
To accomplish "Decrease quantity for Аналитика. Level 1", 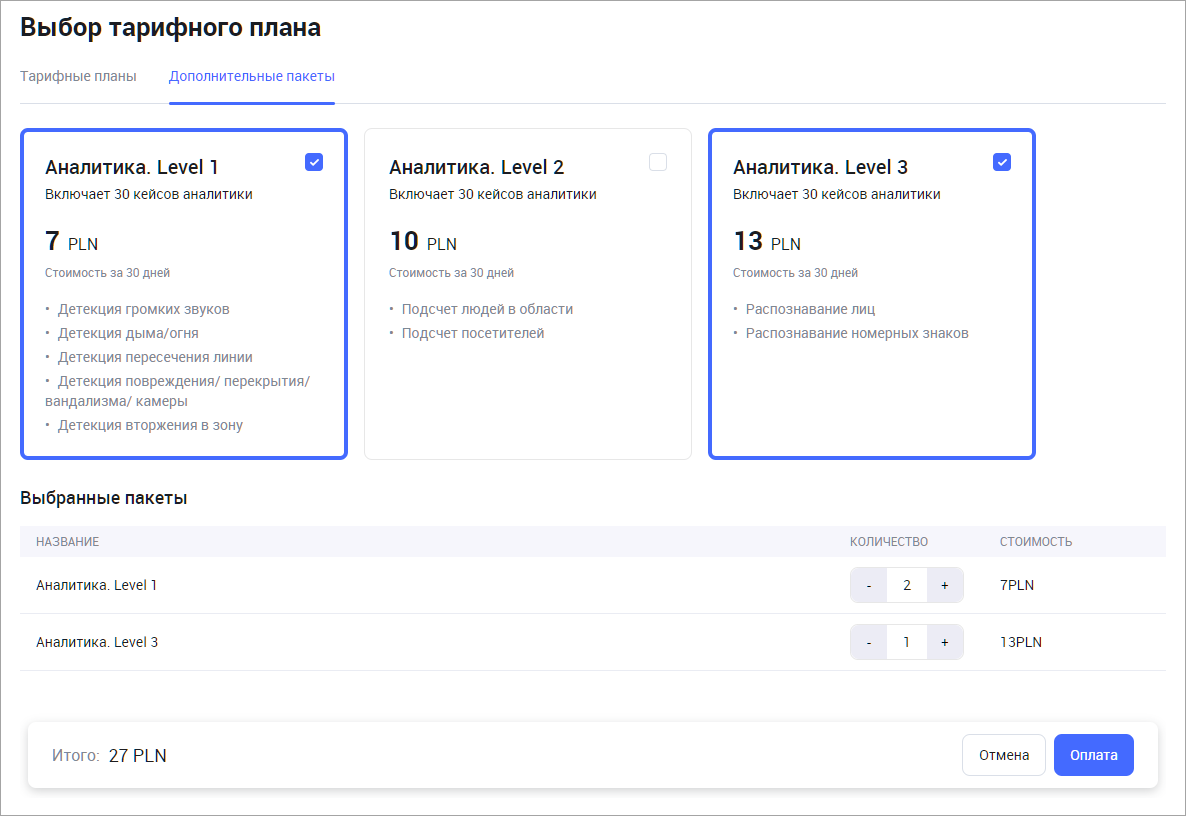I will point(868,585).
